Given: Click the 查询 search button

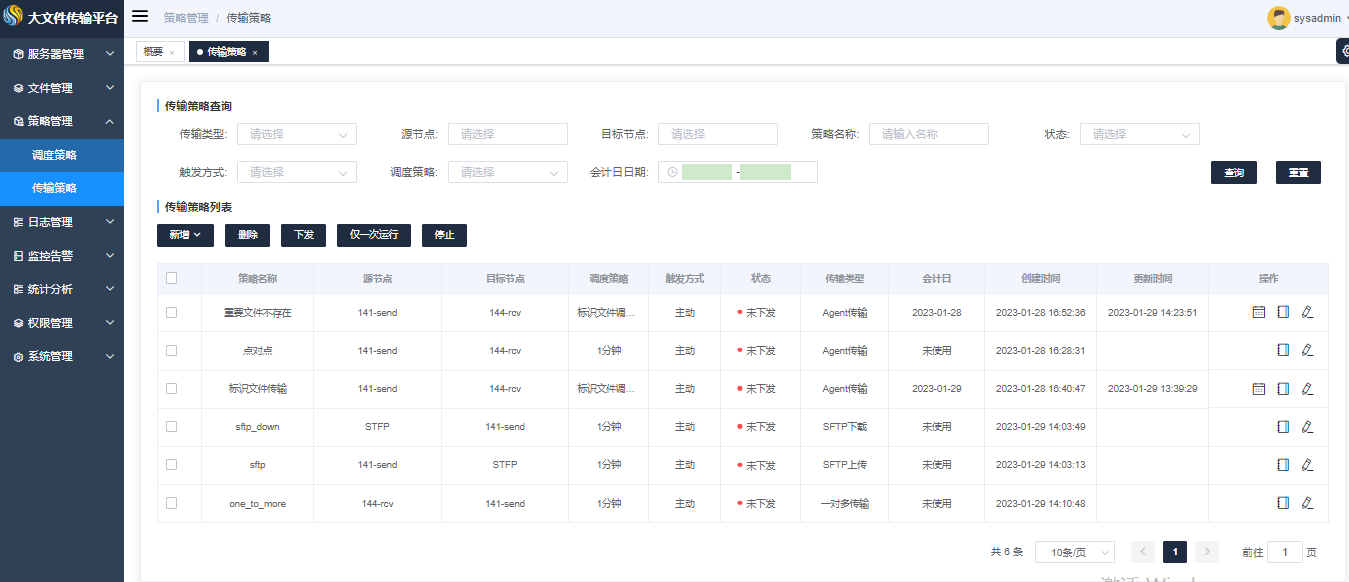Looking at the screenshot, I should pyautogui.click(x=1234, y=173).
